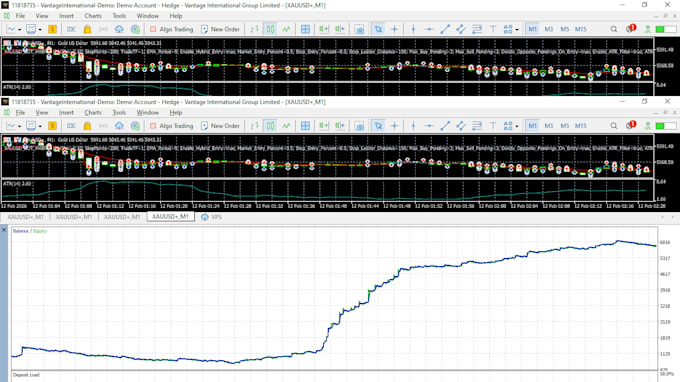Click the yellow dollar icon in upper window
Image resolution: width=680 pixels, height=382 pixels.
click(52, 29)
